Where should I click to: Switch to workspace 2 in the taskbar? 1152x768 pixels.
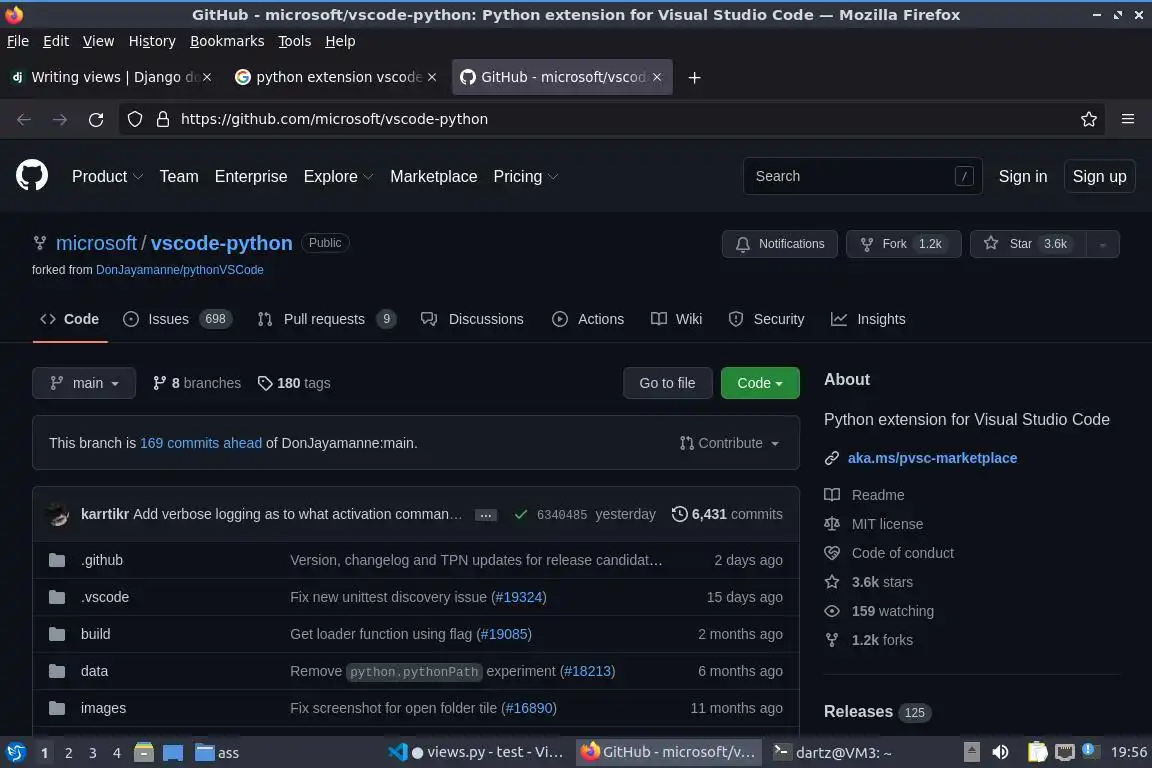click(x=68, y=753)
